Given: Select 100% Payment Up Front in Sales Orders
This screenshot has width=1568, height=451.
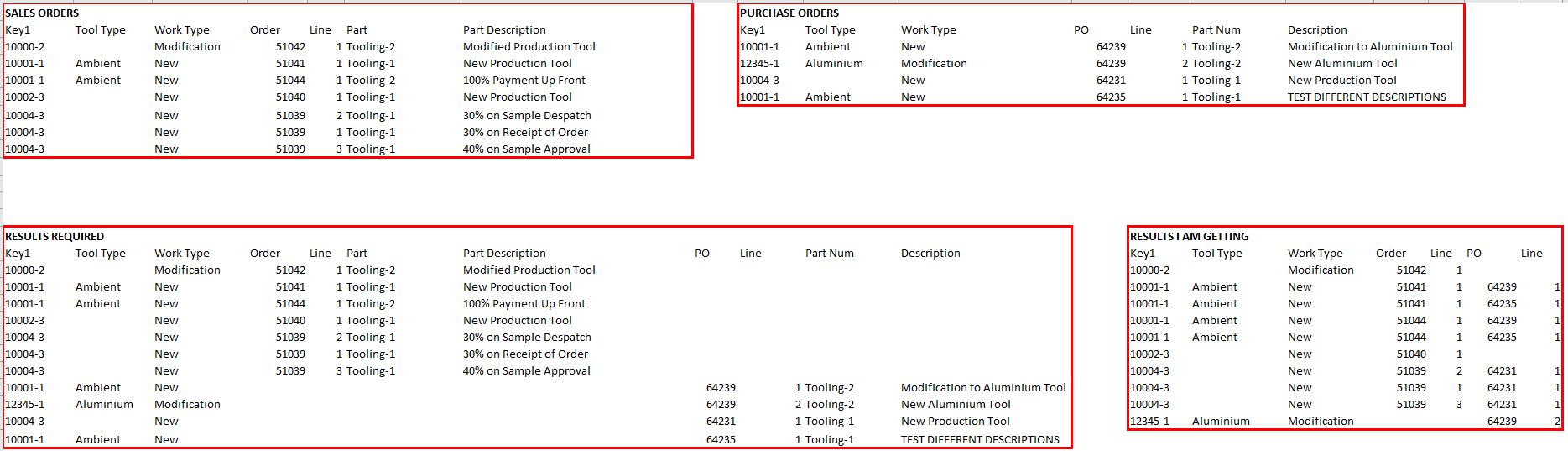Looking at the screenshot, I should (524, 81).
